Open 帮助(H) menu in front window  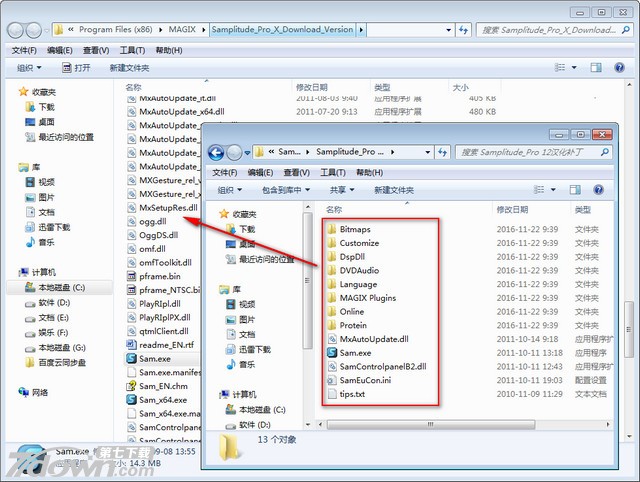tap(369, 173)
